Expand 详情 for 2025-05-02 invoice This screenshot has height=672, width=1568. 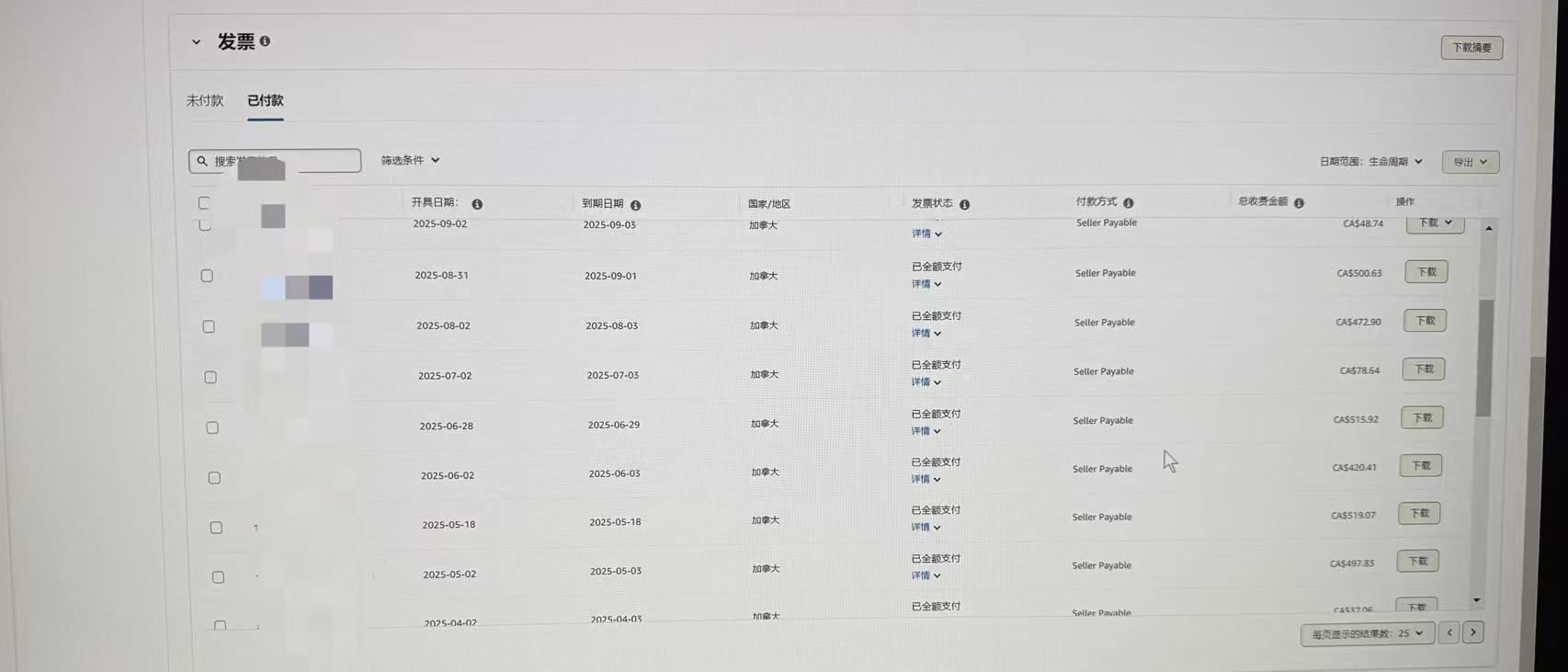[x=926, y=575]
